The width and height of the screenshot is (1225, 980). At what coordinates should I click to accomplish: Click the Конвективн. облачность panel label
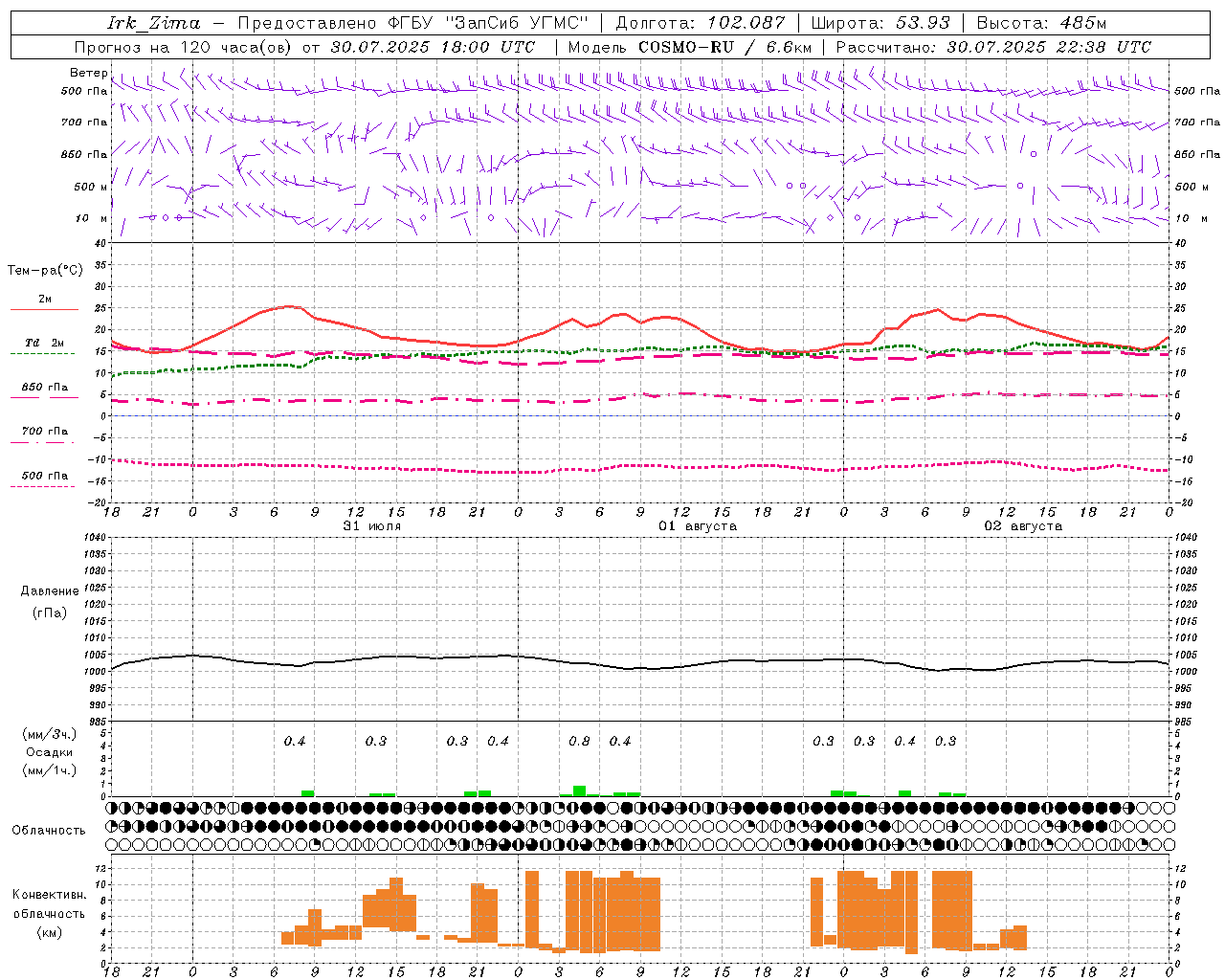point(49,904)
